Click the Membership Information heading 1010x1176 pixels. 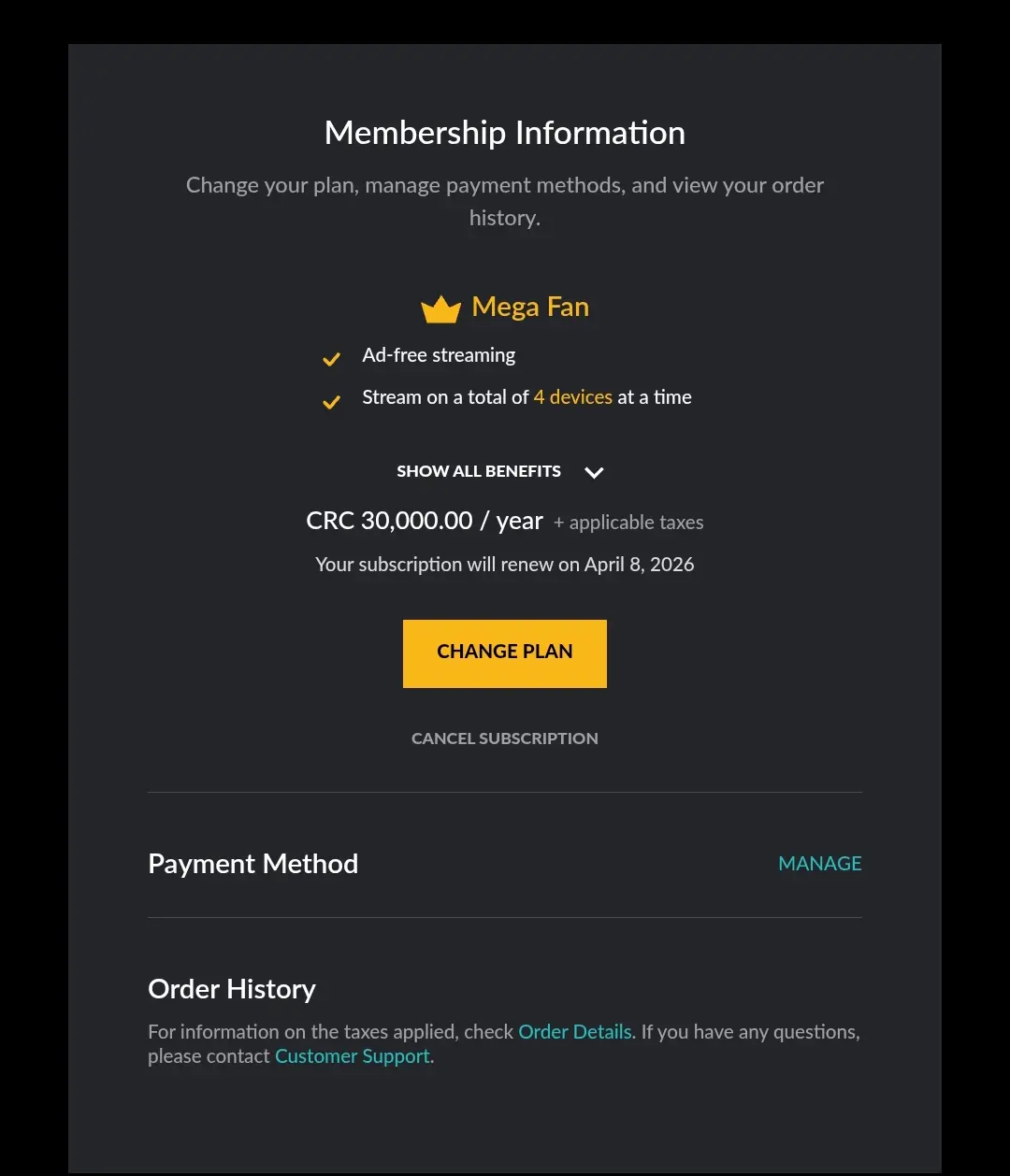point(505,133)
